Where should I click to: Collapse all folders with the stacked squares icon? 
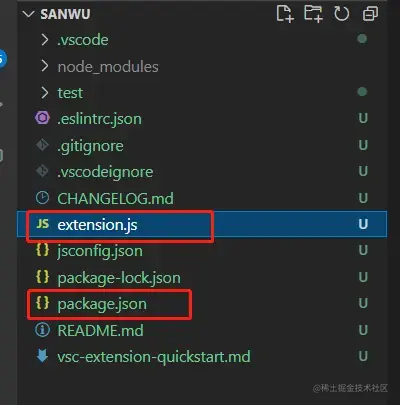point(370,14)
